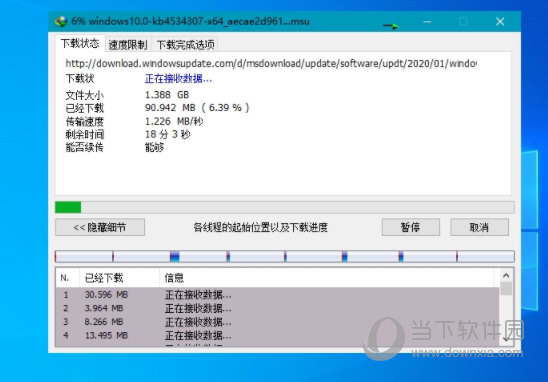
Task: Select thread row 4 with 13.495 MB
Action: pos(277,336)
